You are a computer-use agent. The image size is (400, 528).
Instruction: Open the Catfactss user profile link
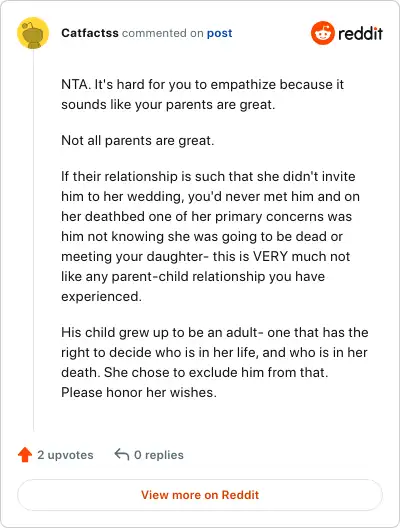click(x=90, y=33)
